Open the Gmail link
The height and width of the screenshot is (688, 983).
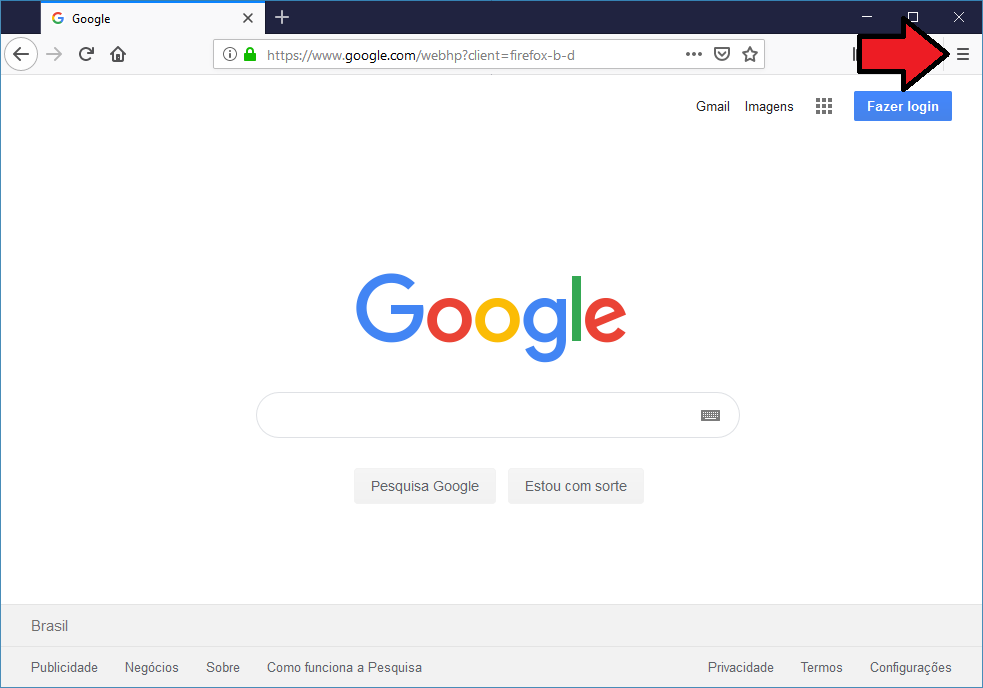[713, 107]
